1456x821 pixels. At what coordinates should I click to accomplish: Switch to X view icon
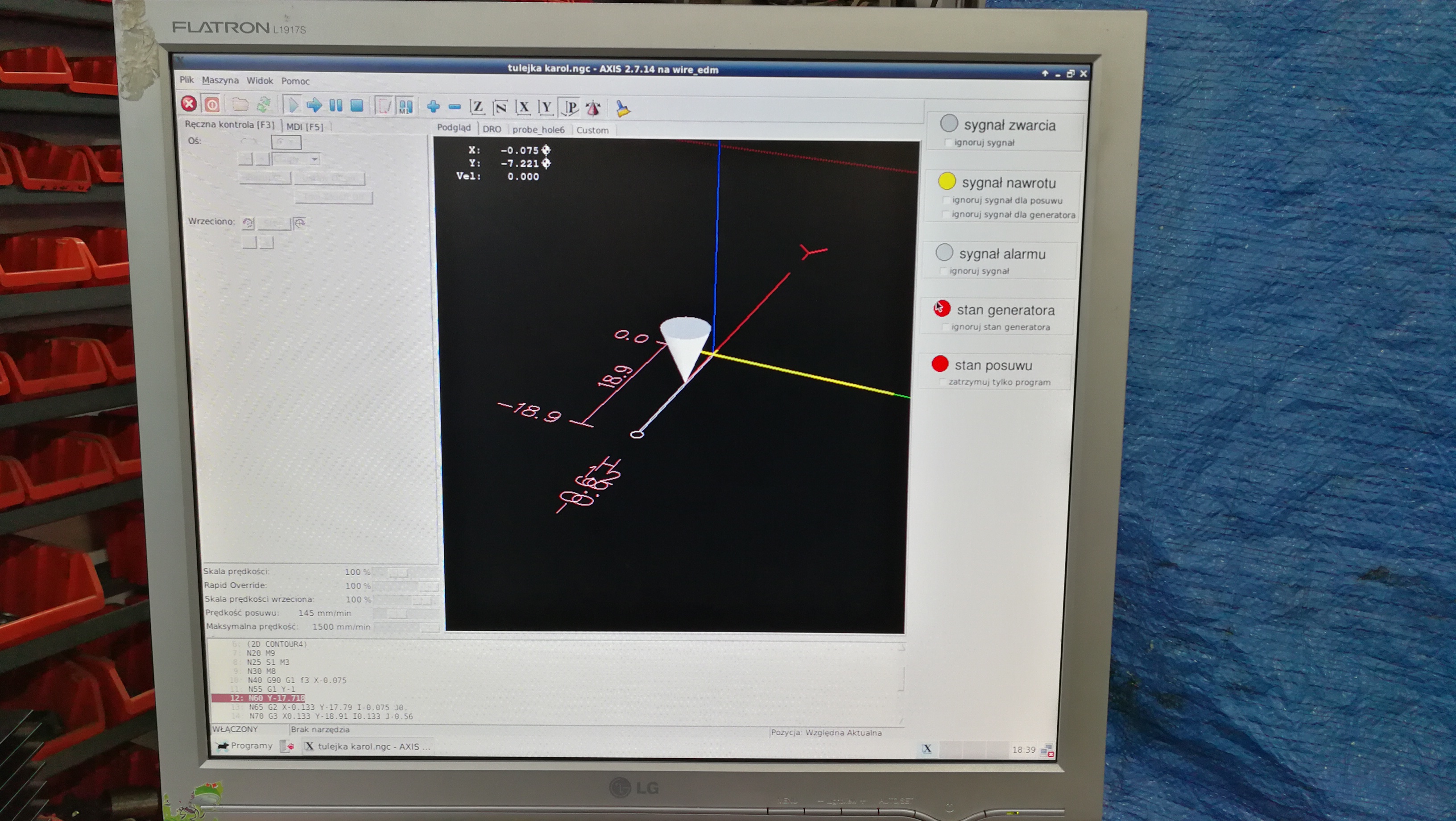[x=523, y=108]
